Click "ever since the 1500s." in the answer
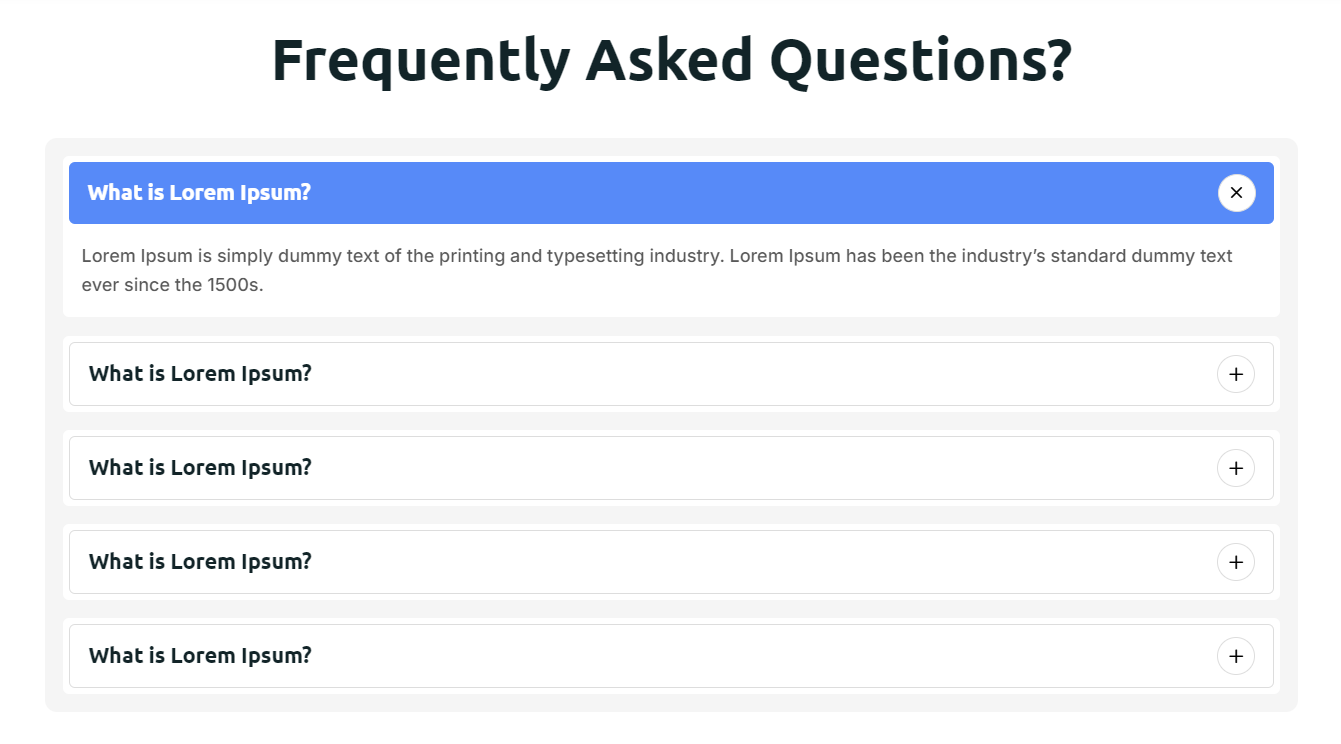This screenshot has width=1341, height=744. [172, 286]
